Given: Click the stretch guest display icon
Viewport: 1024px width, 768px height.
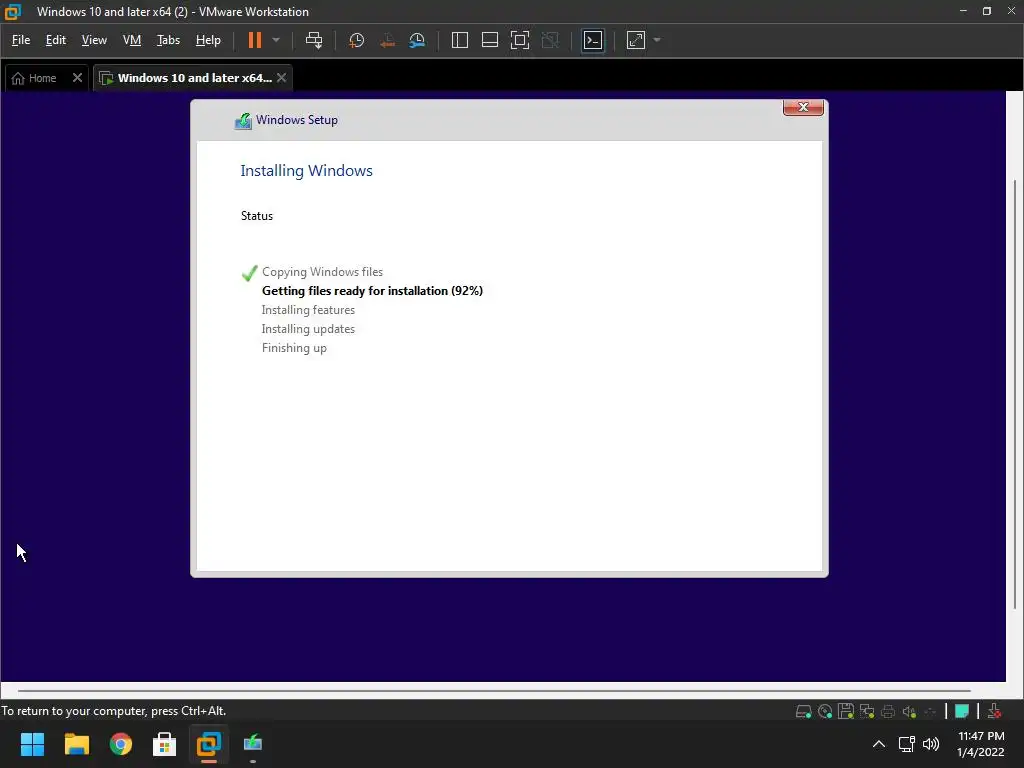Looking at the screenshot, I should pyautogui.click(x=636, y=40).
